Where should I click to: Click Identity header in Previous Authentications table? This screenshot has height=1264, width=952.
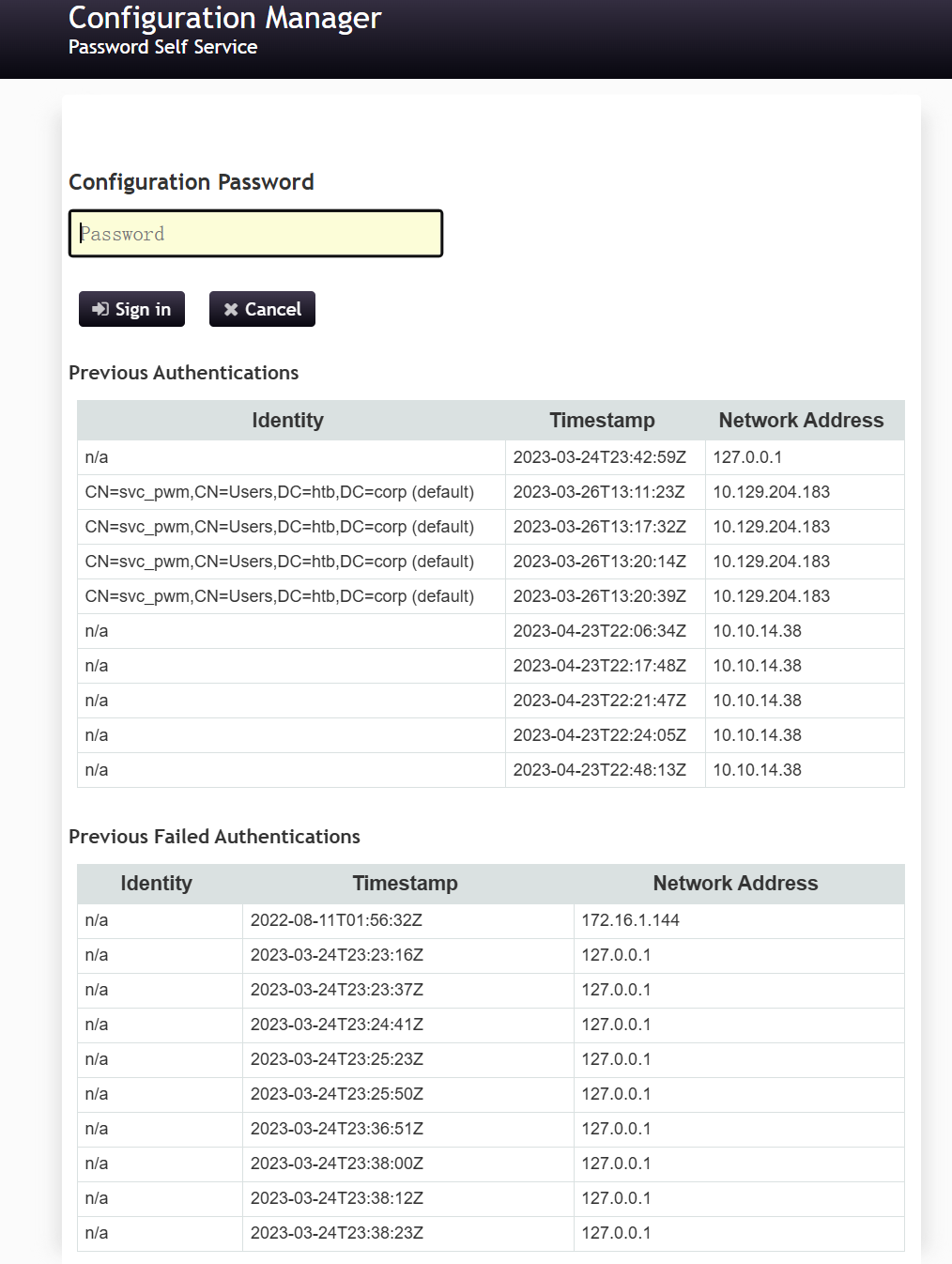click(287, 421)
